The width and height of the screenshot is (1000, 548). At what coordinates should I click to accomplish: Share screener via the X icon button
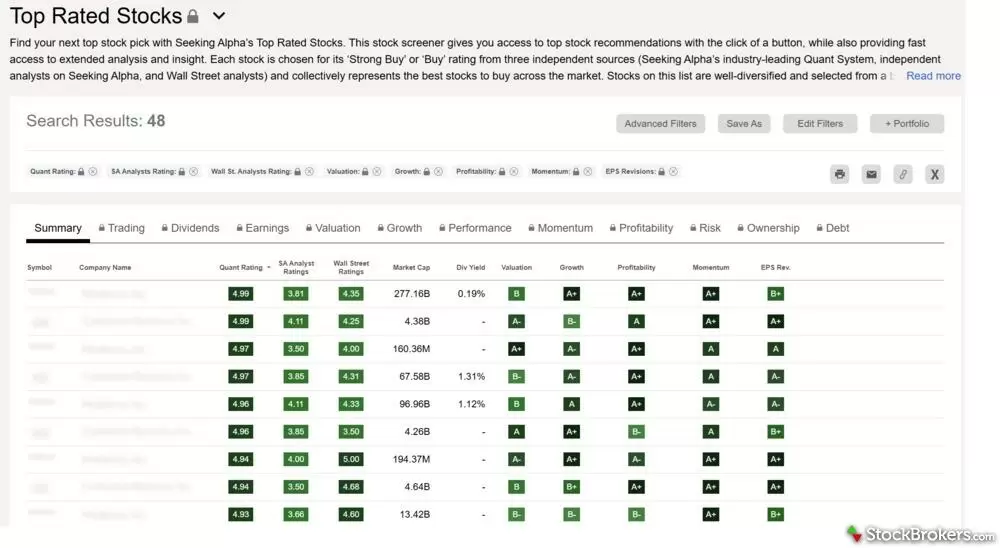[934, 174]
